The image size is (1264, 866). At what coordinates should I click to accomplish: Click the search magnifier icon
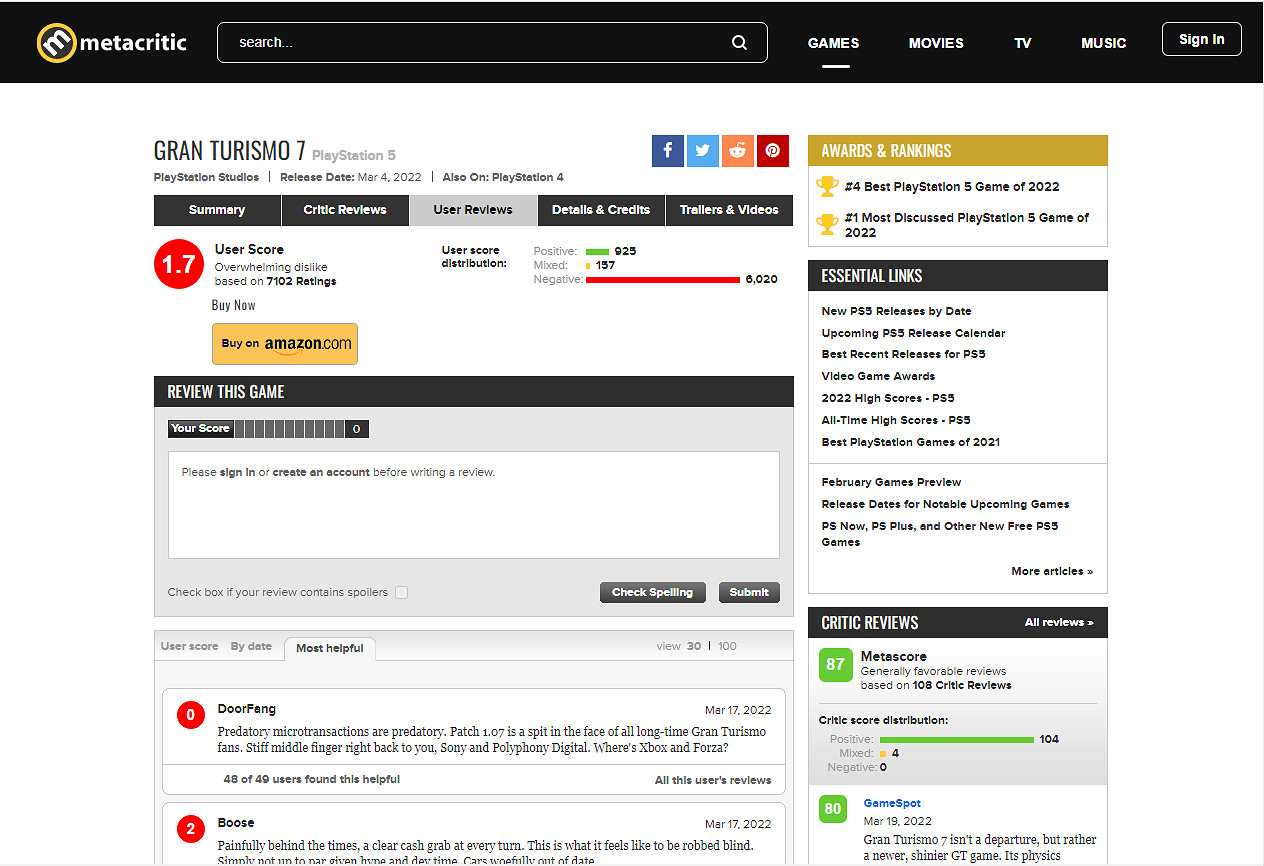pos(739,43)
